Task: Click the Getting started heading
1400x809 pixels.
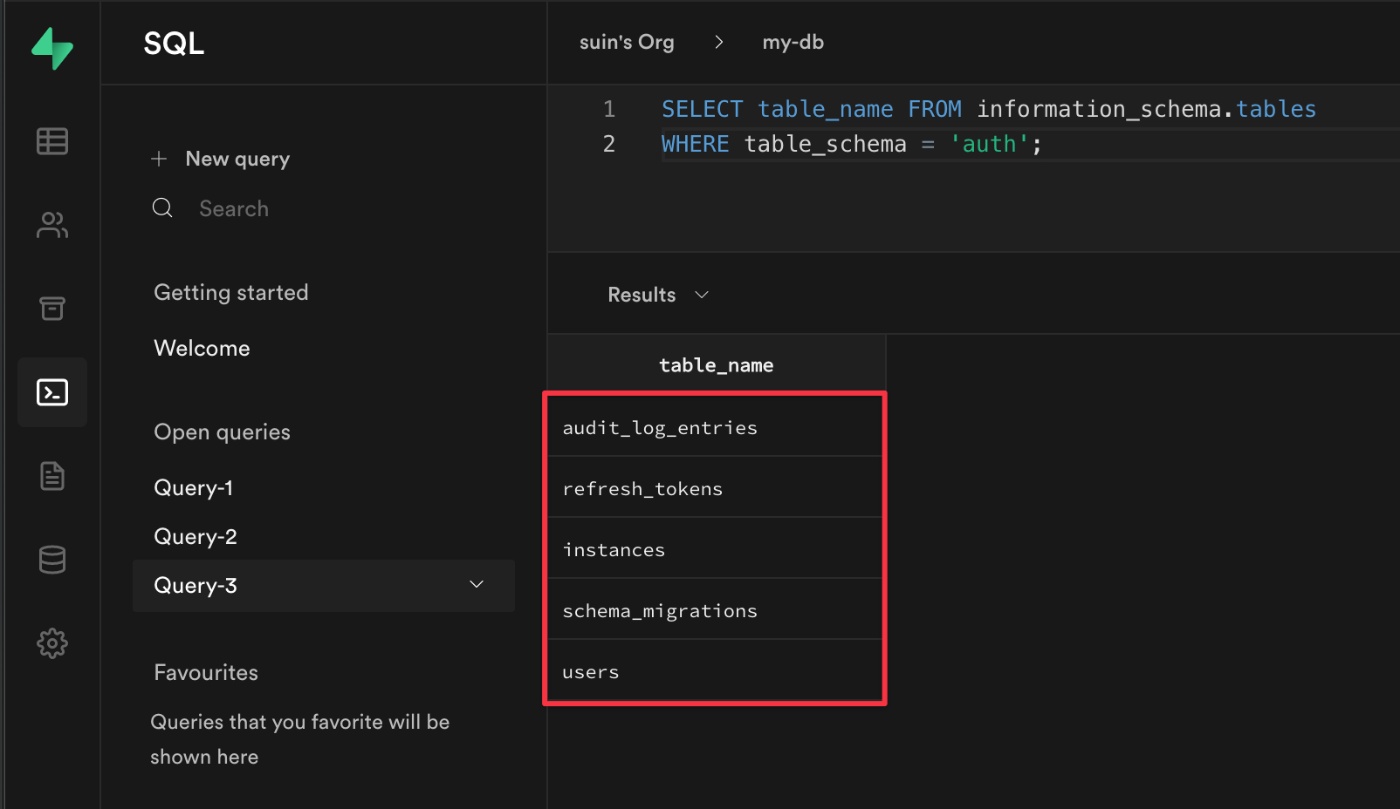Action: 231,293
